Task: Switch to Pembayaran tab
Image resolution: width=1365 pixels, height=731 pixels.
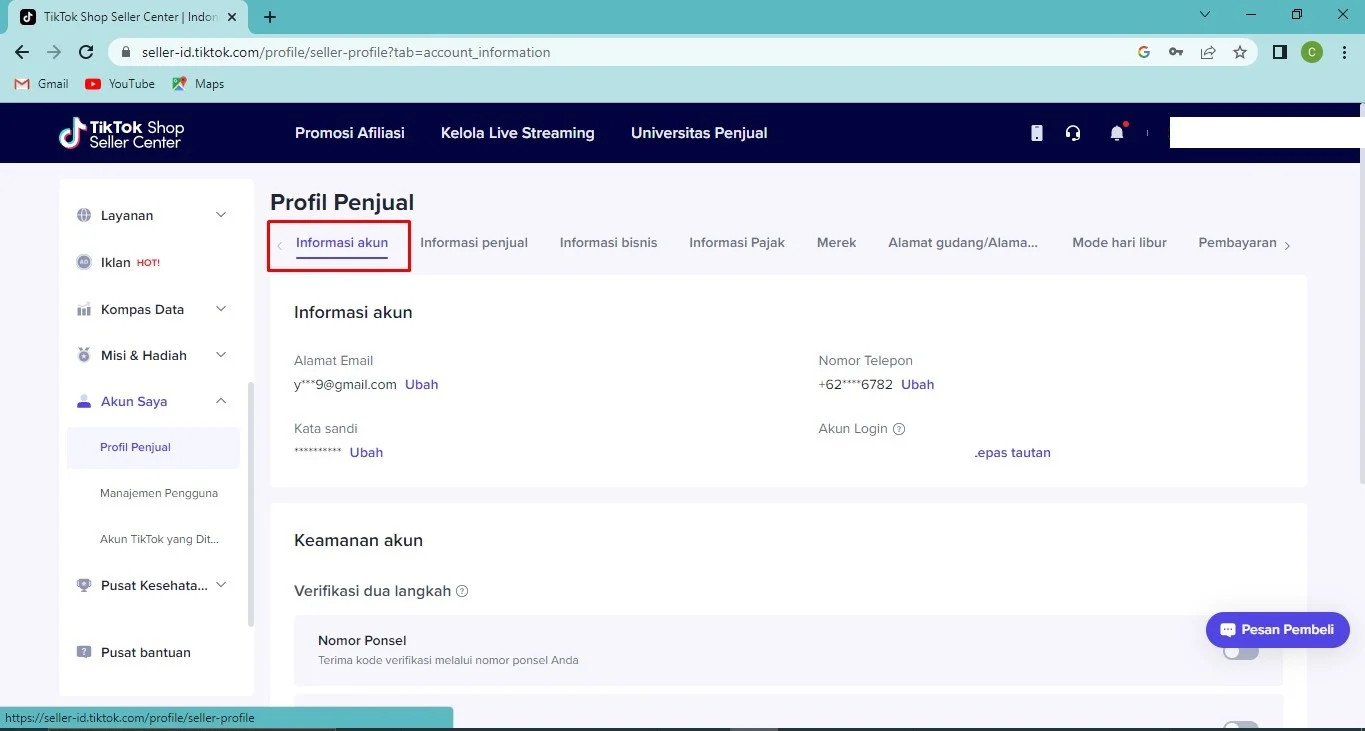Action: point(1237,243)
